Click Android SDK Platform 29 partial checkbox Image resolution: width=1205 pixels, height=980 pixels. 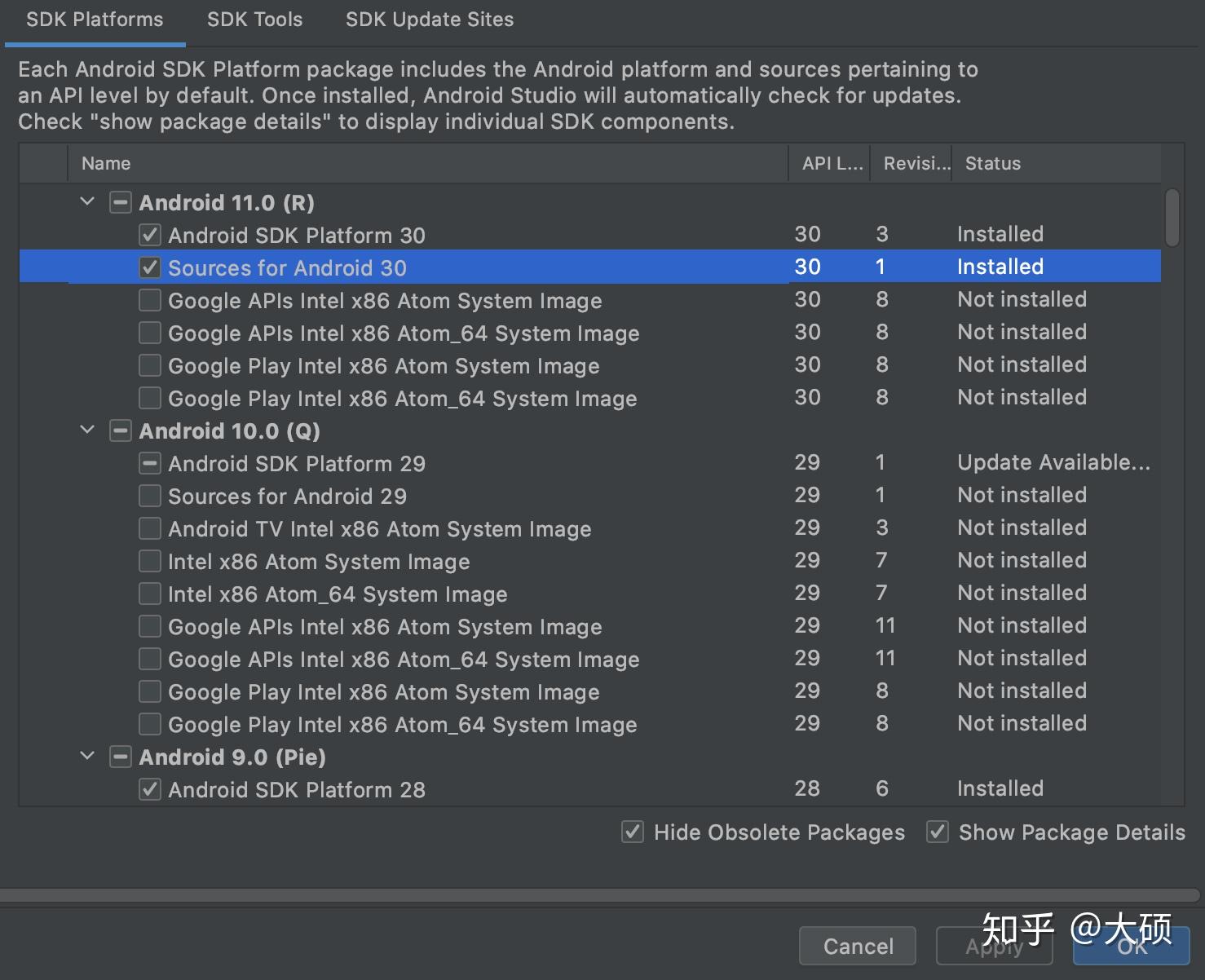150,463
